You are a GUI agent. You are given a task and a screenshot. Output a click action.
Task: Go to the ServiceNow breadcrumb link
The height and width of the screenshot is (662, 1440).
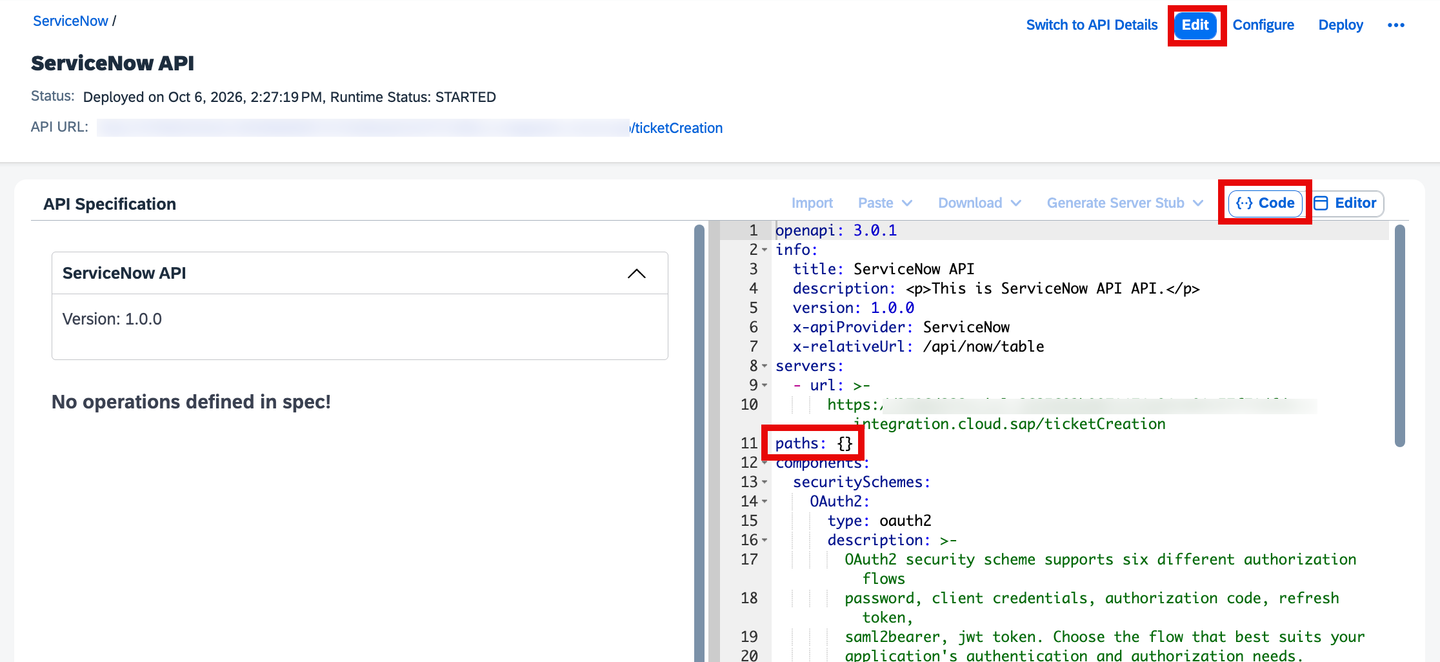[x=71, y=21]
